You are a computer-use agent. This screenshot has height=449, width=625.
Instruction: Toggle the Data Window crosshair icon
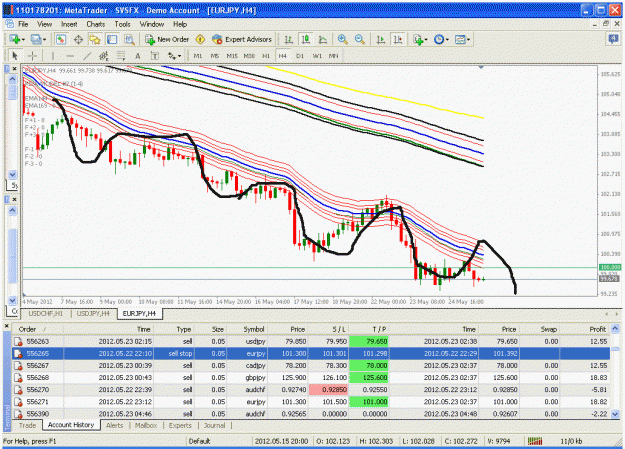coord(78,39)
